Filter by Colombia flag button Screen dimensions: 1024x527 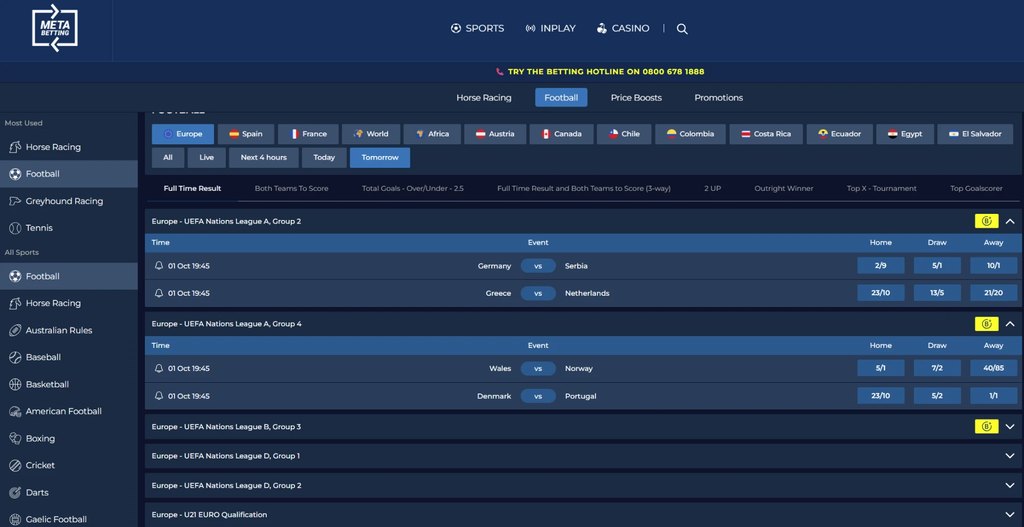click(690, 134)
